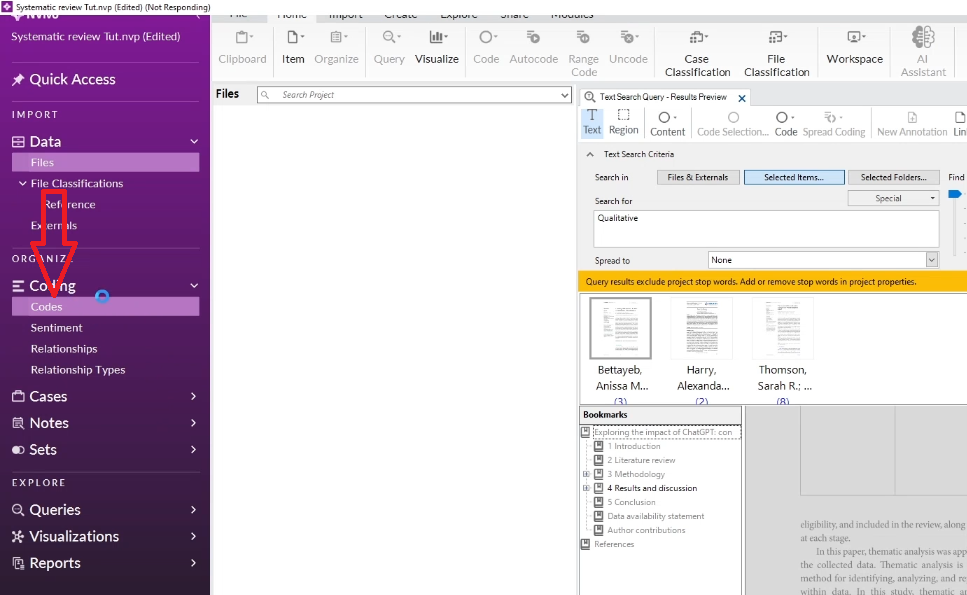The width and height of the screenshot is (967, 595).
Task: Click the Selected Items... button
Action: (x=794, y=177)
